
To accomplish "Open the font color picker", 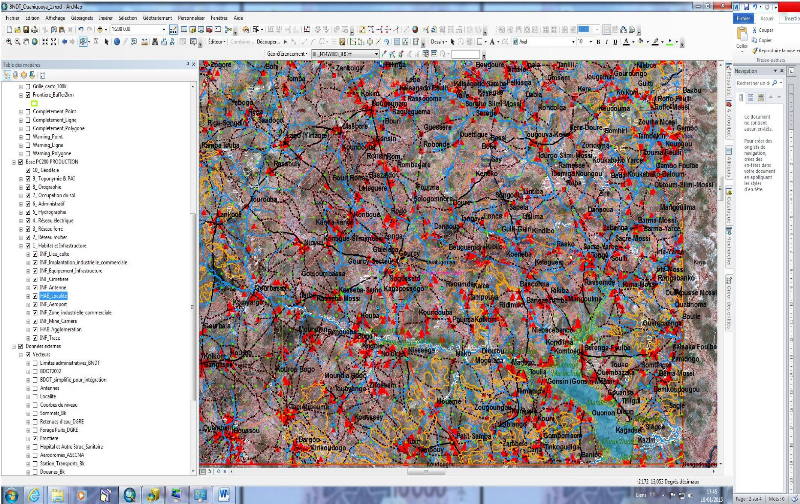I will 633,42.
